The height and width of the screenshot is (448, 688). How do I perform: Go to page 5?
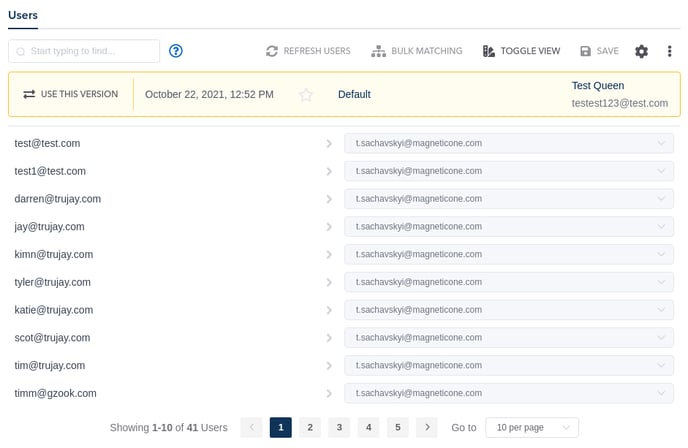tap(398, 427)
